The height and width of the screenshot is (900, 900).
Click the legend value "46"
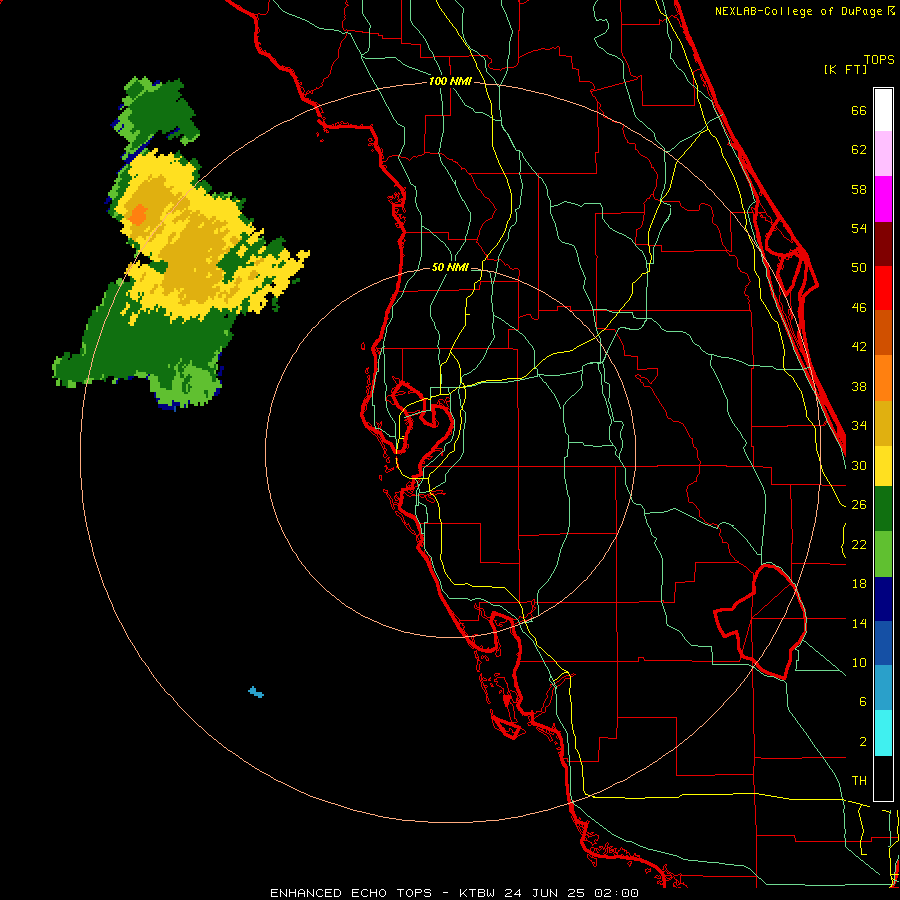pyautogui.click(x=859, y=308)
